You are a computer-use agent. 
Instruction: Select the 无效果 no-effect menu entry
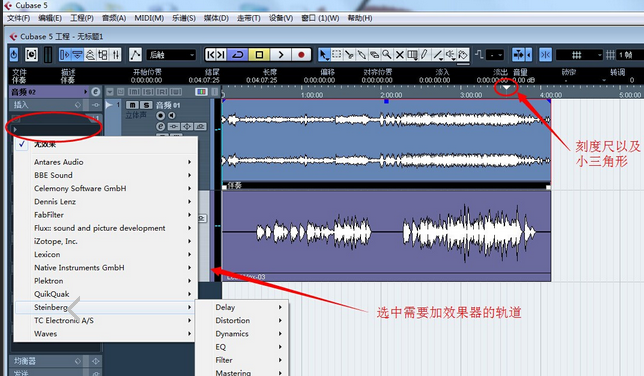106,144
